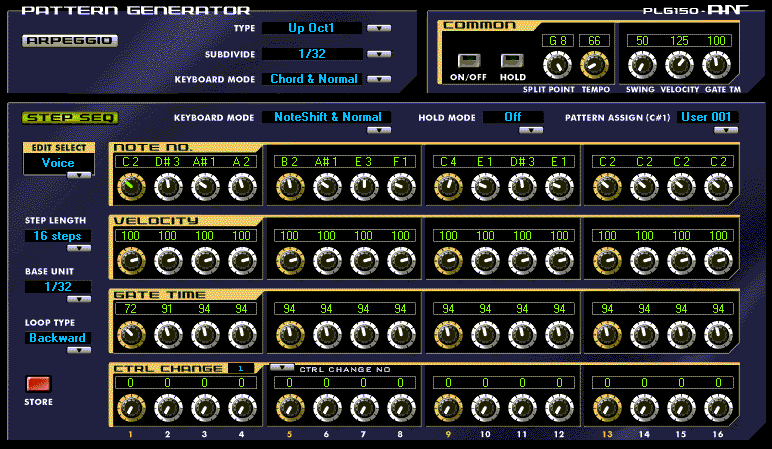772x449 pixels.
Task: Click the step 16 Note No. knob
Action: tap(718, 187)
